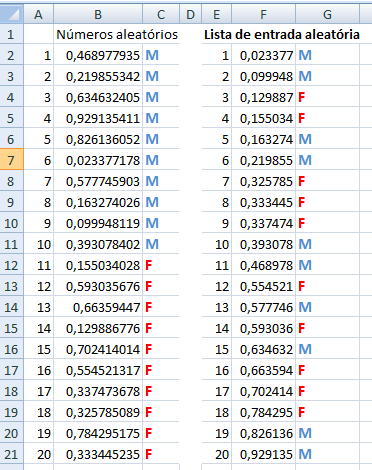The image size is (372, 470).
Task: Click the blue M beside 0,468977935
Action: pos(152,55)
